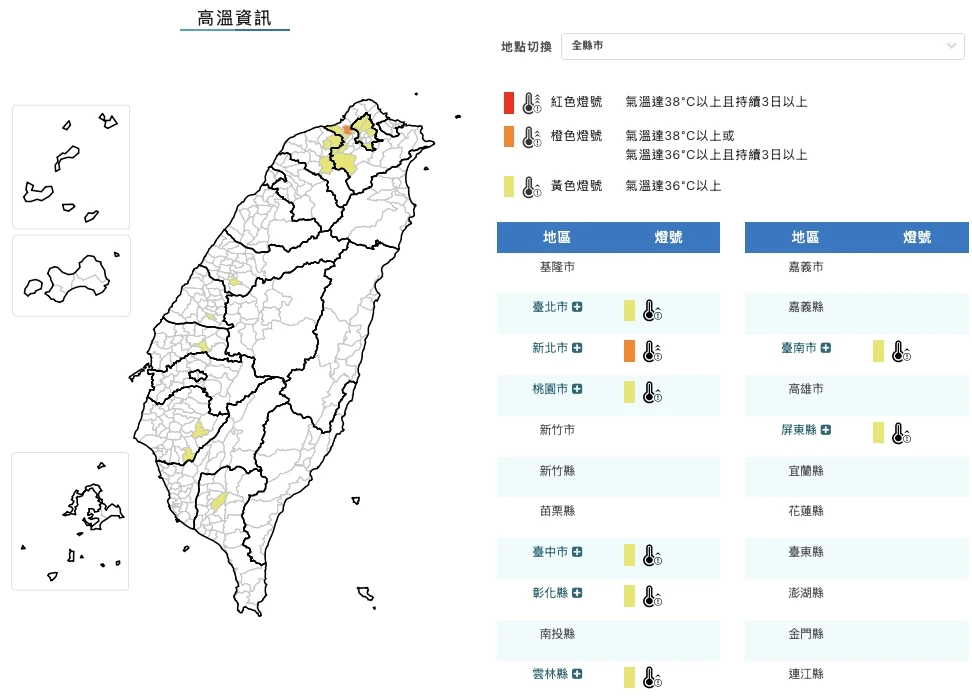The image size is (972, 696).
Task: Click the orange legend color swatch
Action: tap(509, 137)
